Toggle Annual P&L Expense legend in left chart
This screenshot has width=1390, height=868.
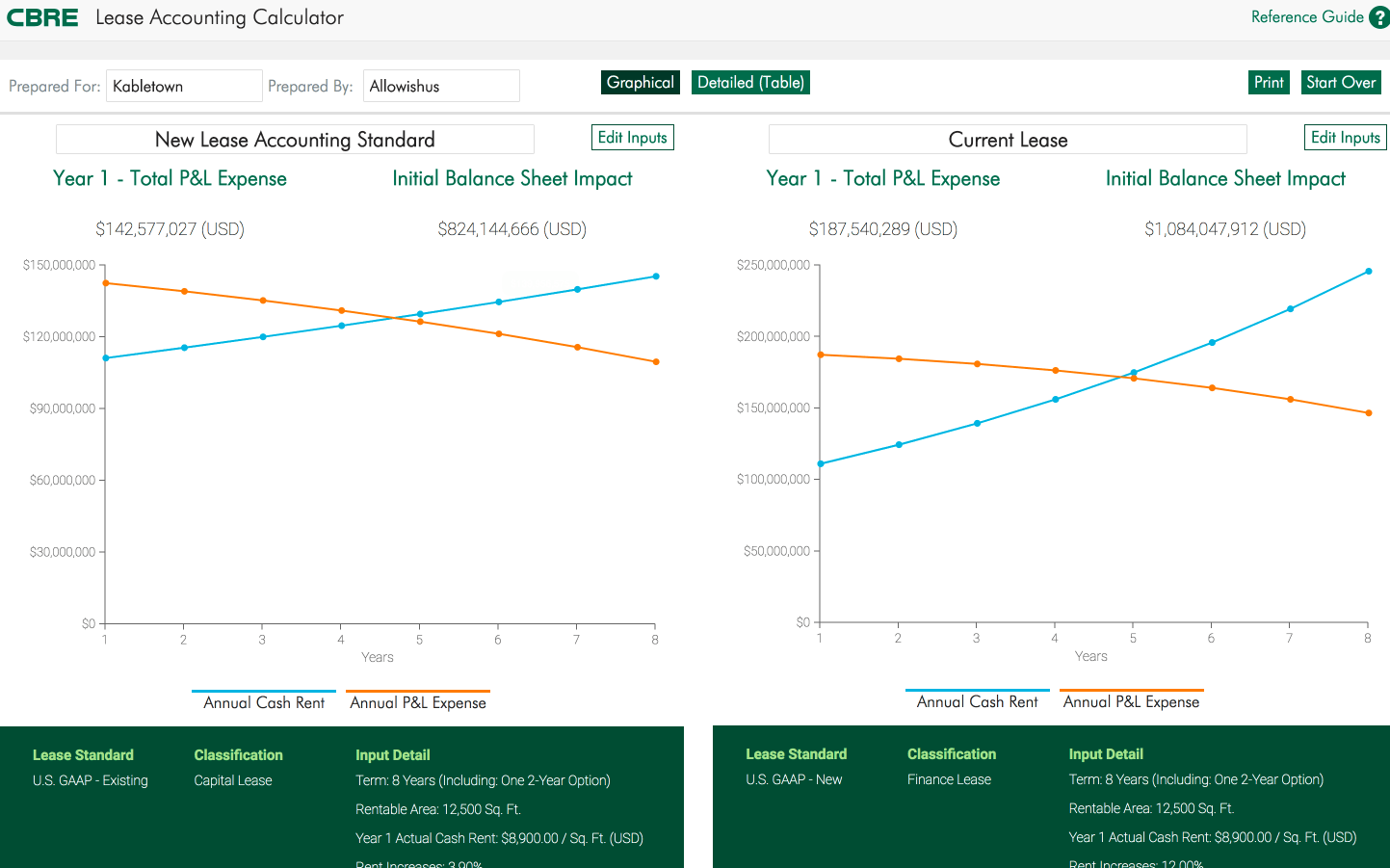click(418, 702)
